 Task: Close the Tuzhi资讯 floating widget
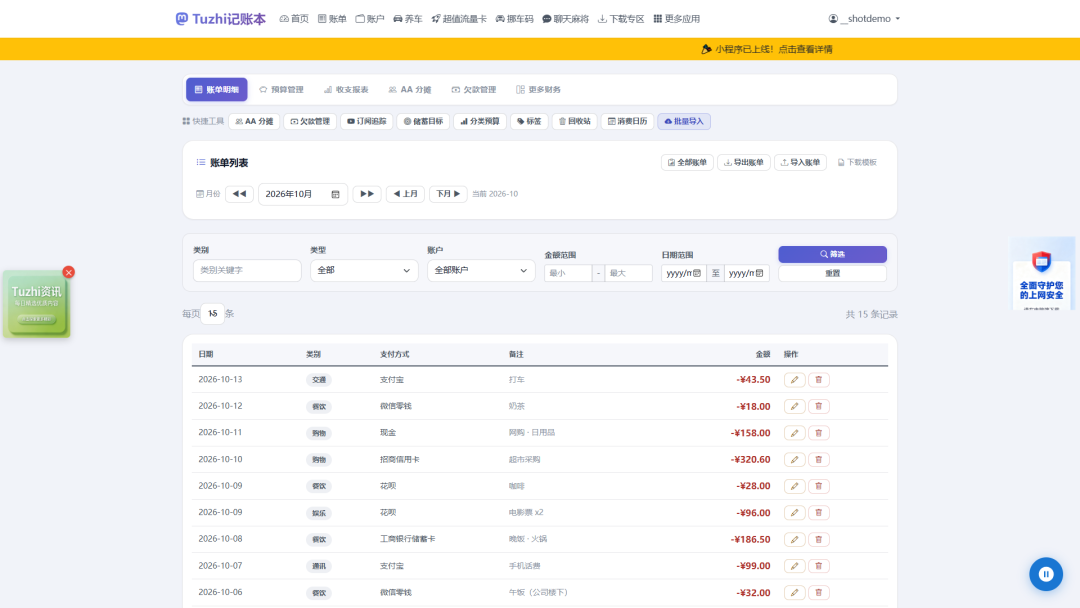pyautogui.click(x=68, y=273)
